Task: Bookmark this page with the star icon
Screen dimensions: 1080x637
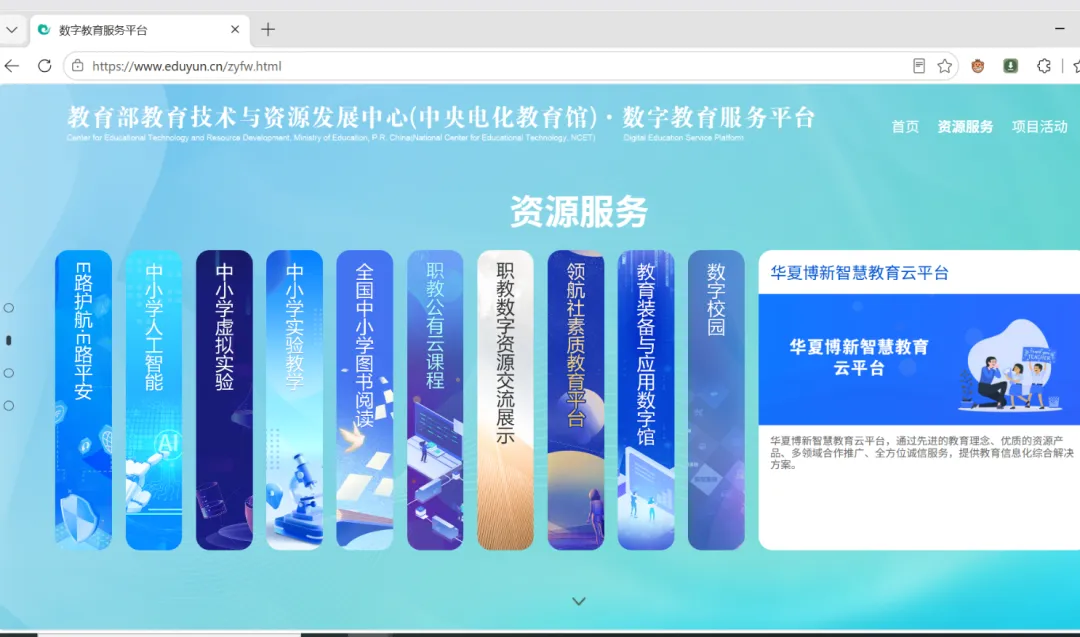Action: tap(944, 66)
